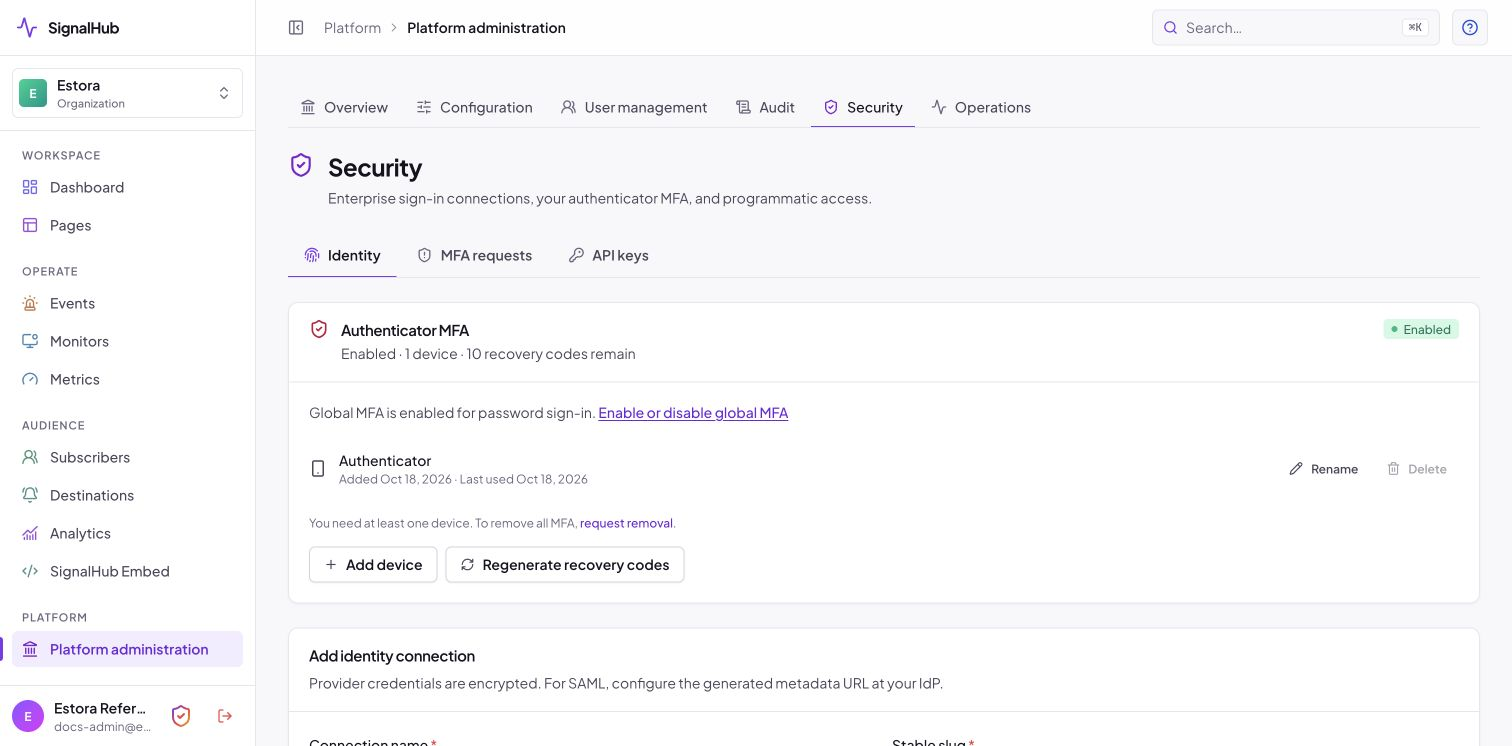Click the Rename pencil button for Authenticator

(x=1324, y=469)
